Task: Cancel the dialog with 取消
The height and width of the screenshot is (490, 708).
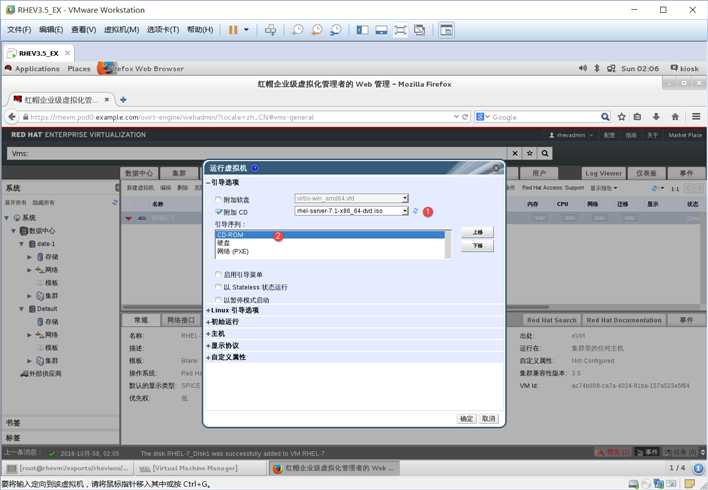Action: tap(489, 419)
